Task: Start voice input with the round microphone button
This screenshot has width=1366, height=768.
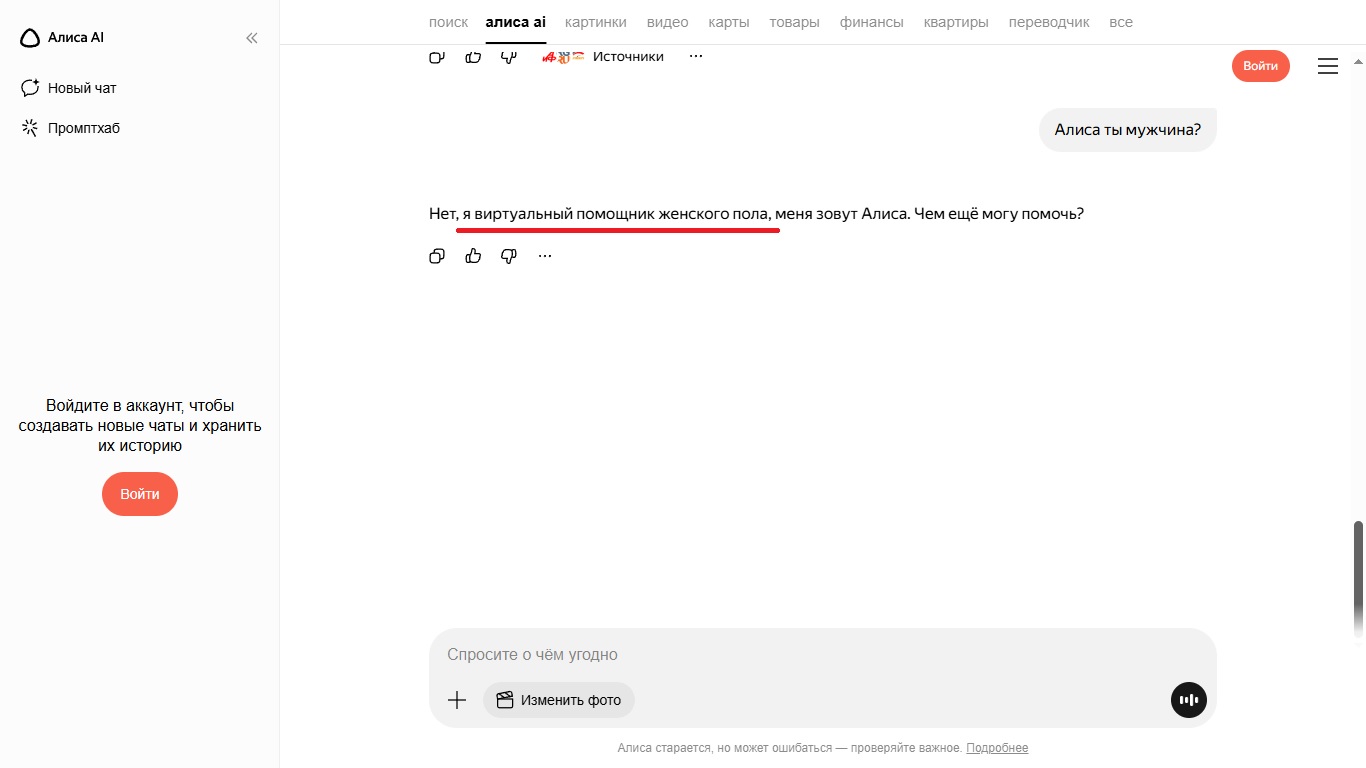Action: [x=1189, y=700]
